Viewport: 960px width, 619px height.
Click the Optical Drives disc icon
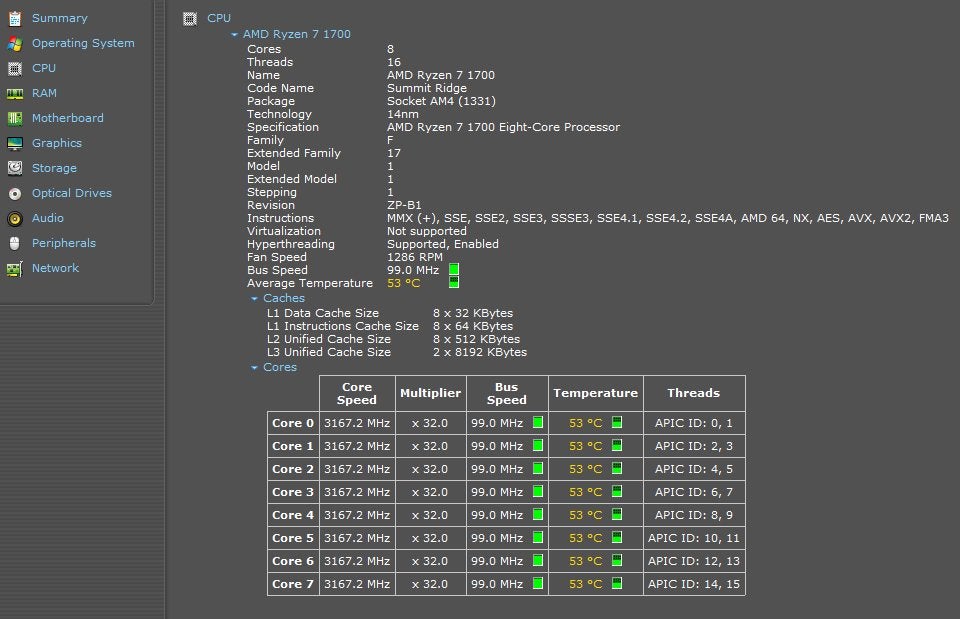click(x=15, y=193)
